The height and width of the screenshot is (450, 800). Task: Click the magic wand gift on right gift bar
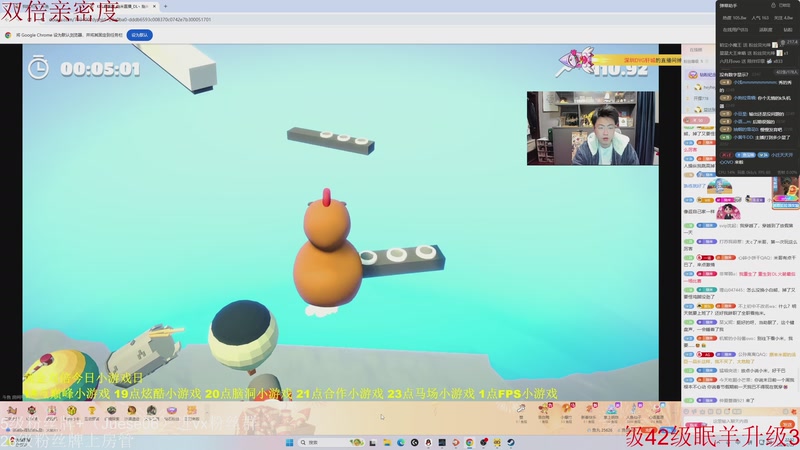(521, 408)
